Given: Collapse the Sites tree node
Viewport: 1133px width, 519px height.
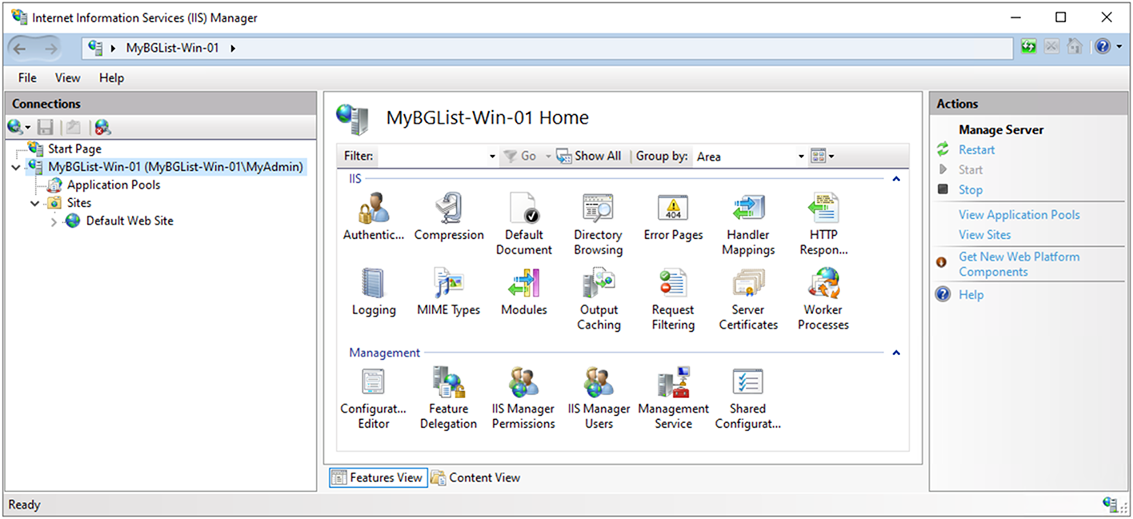Looking at the screenshot, I should 34,203.
